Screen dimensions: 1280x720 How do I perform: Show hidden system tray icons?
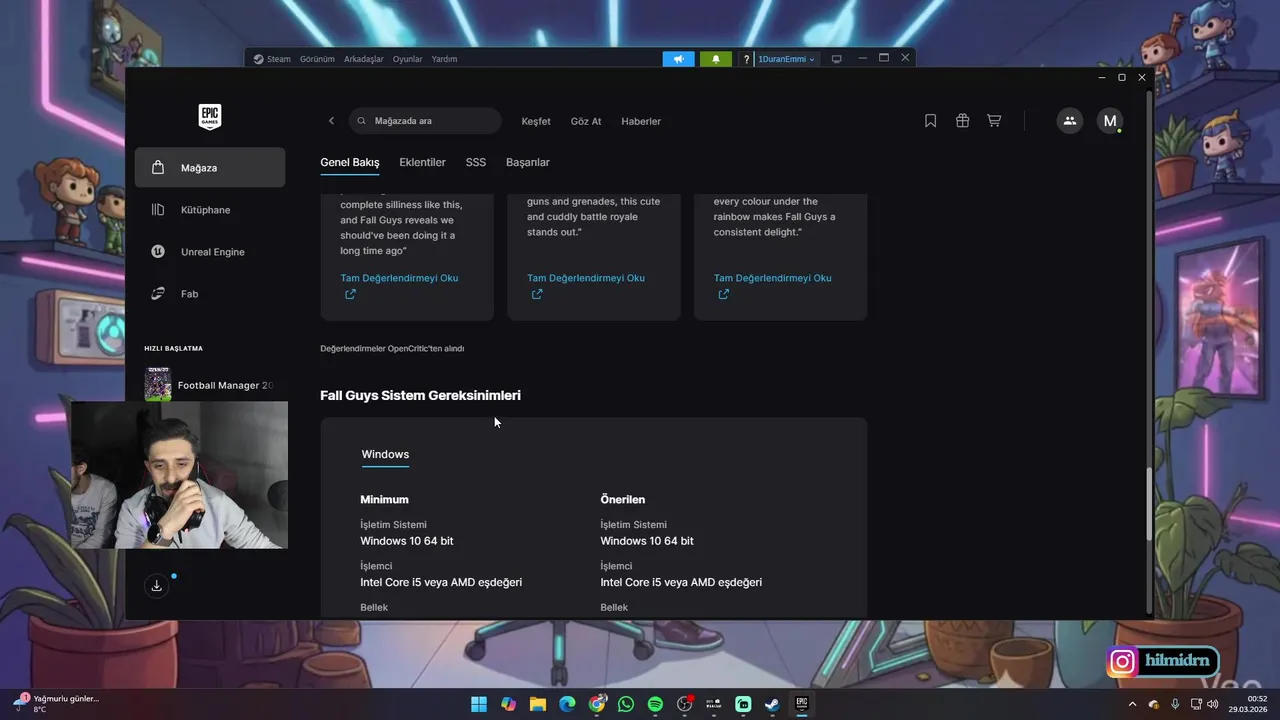[1132, 704]
